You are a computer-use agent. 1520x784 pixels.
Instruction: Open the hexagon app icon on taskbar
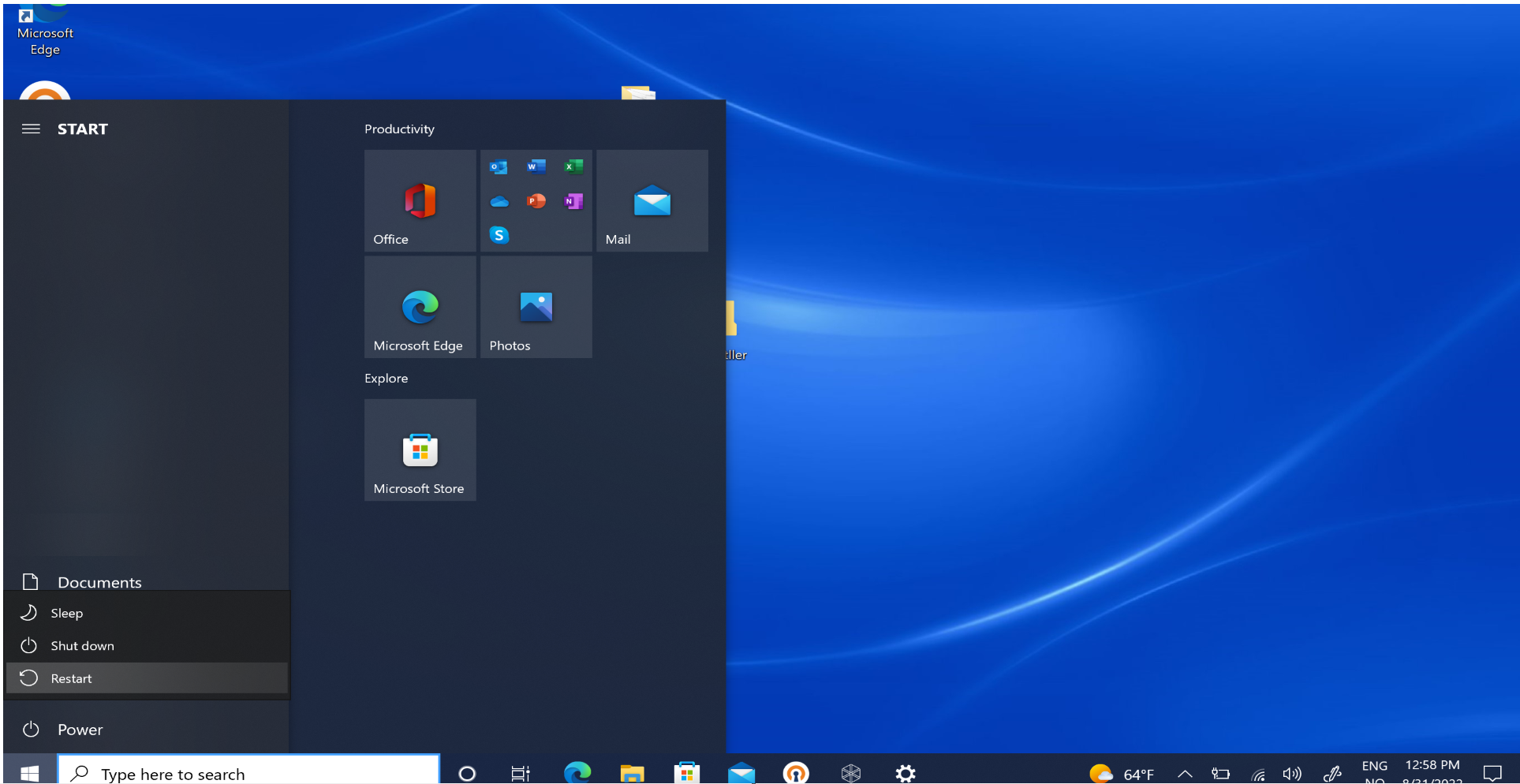pyautogui.click(x=851, y=774)
